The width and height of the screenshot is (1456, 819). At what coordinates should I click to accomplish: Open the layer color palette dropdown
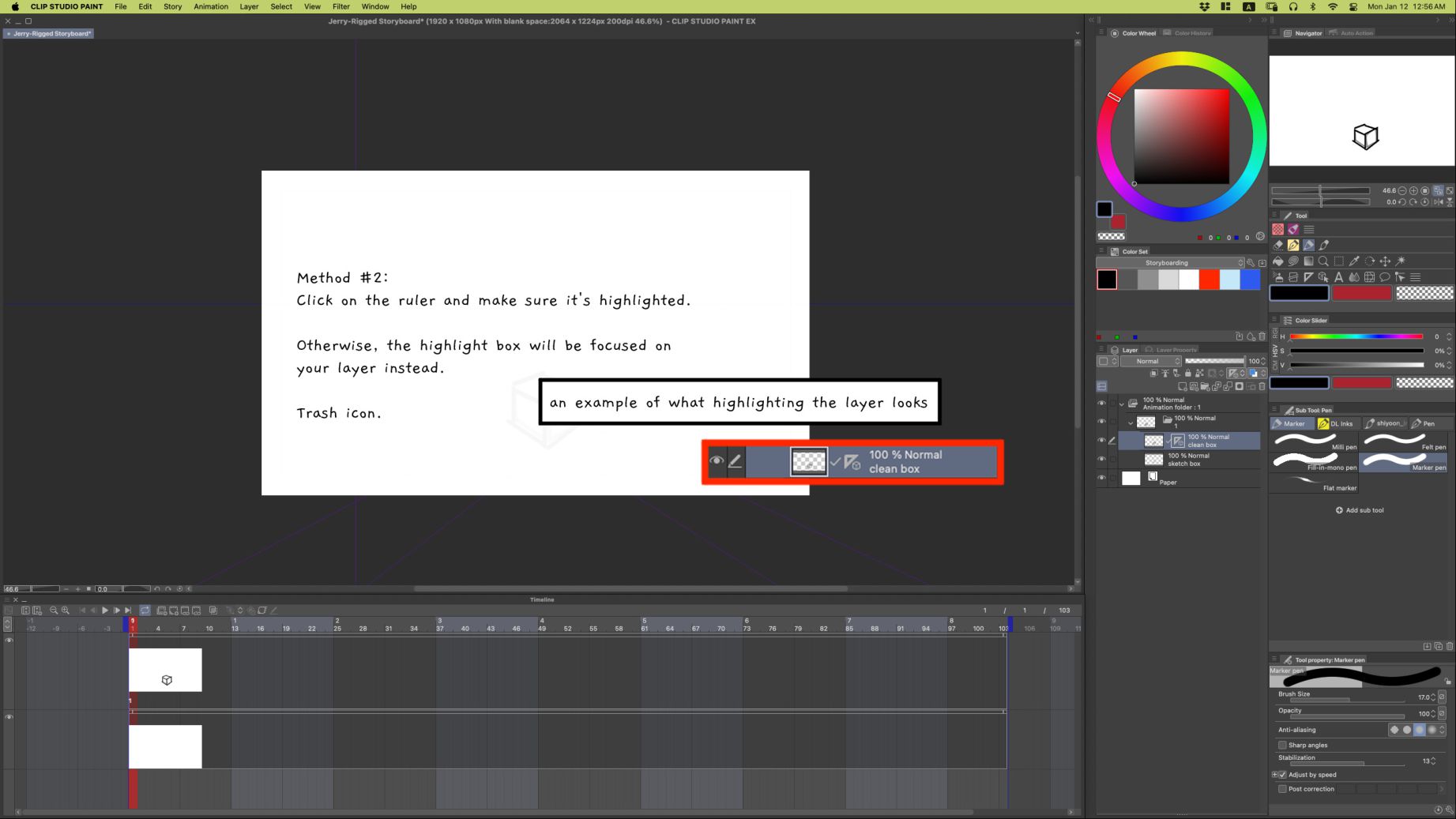tap(1107, 361)
